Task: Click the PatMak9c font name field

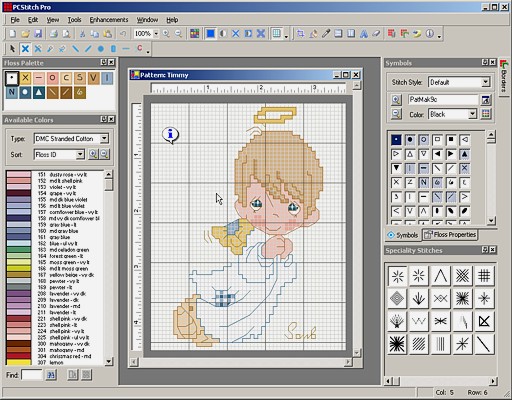Action: click(x=443, y=99)
